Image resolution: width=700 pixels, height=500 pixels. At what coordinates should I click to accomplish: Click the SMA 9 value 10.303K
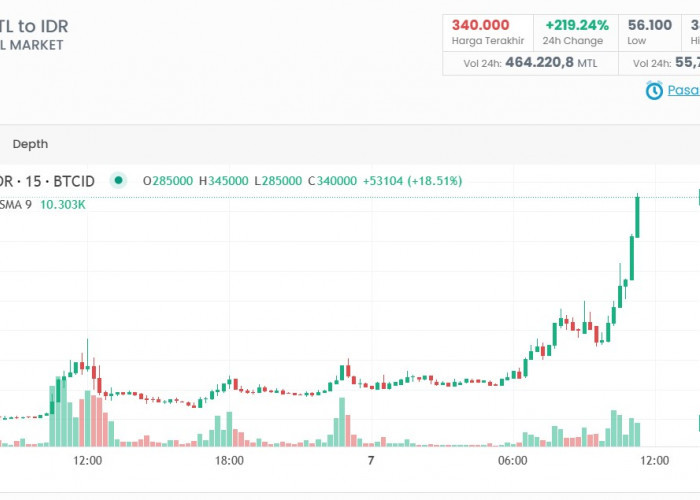(x=62, y=205)
